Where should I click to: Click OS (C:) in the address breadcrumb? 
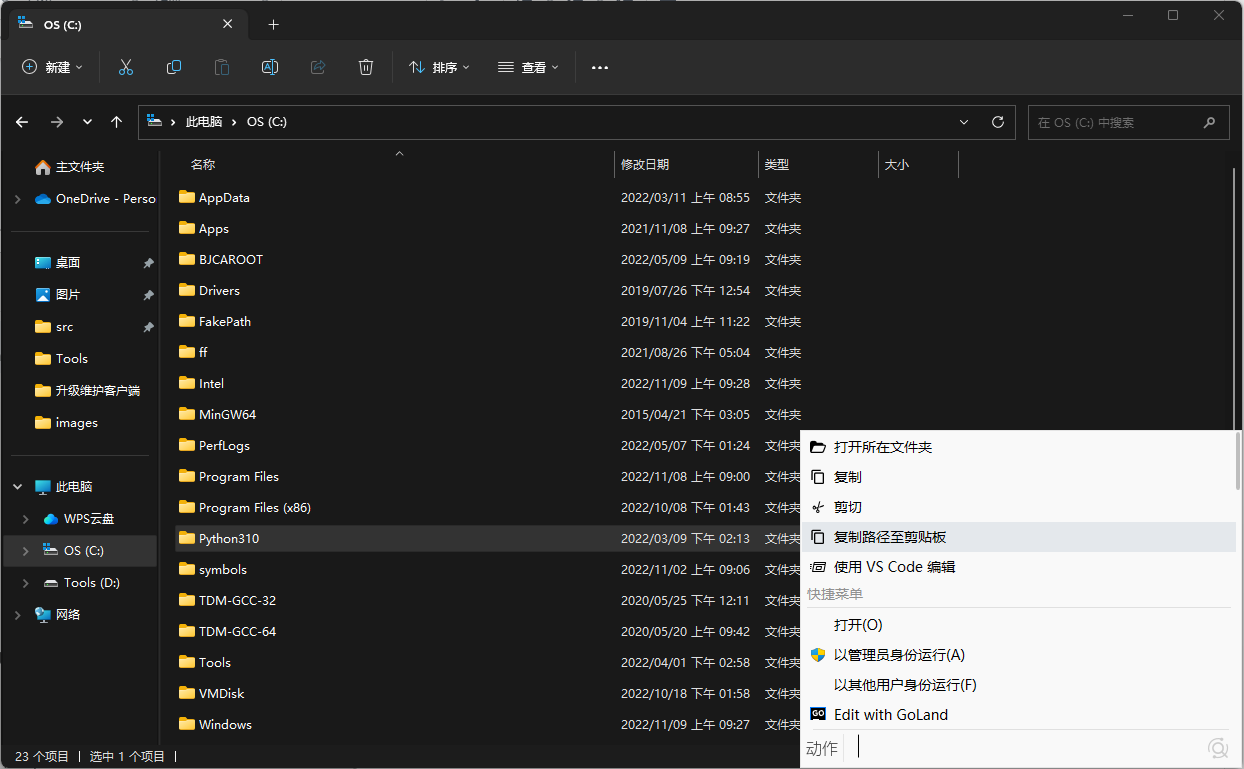pos(267,122)
